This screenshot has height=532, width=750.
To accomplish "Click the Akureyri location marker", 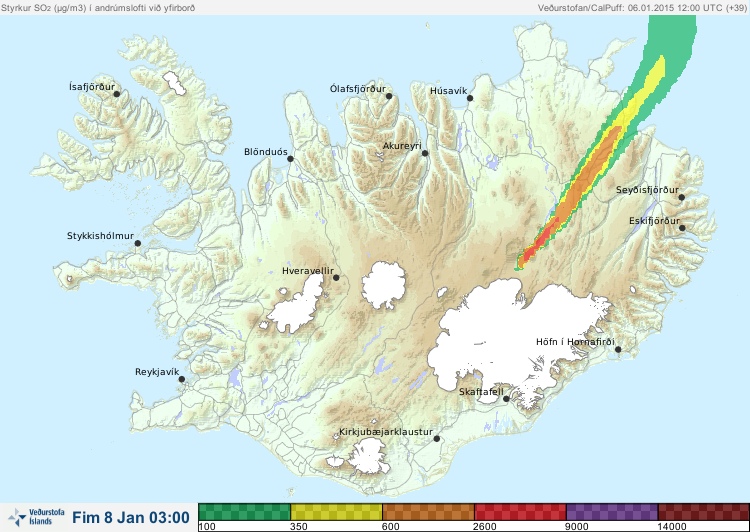I will 425,153.
